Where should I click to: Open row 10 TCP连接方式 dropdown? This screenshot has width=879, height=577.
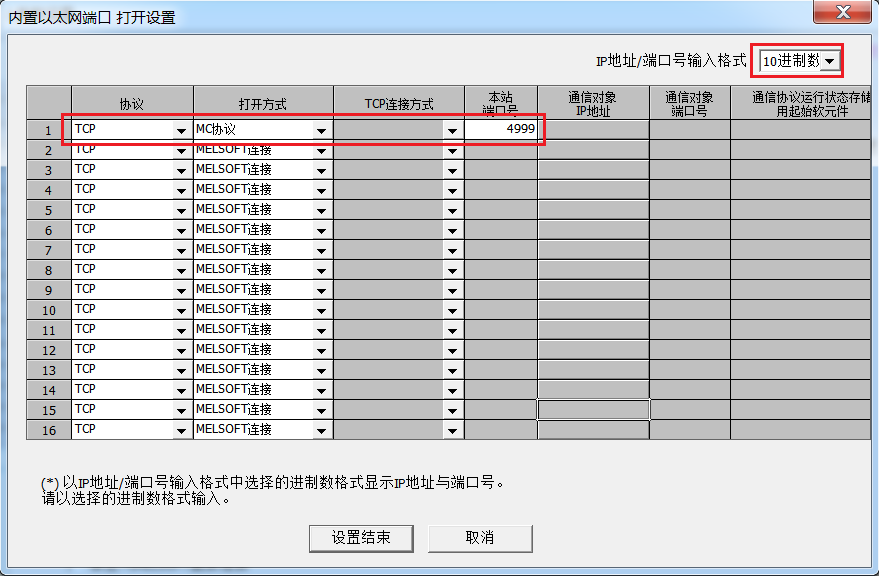pos(453,311)
